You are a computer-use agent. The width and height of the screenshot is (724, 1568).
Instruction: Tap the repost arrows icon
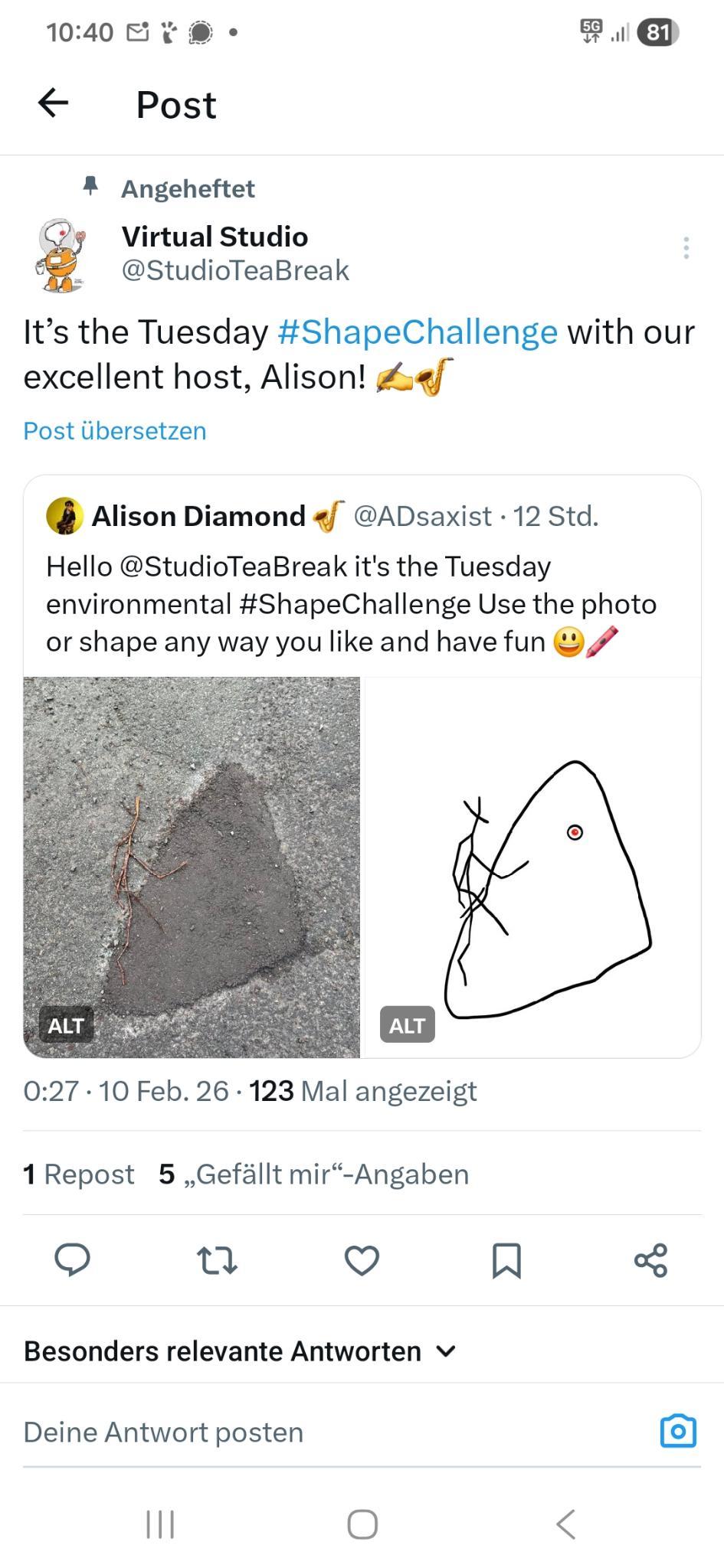tap(217, 1259)
